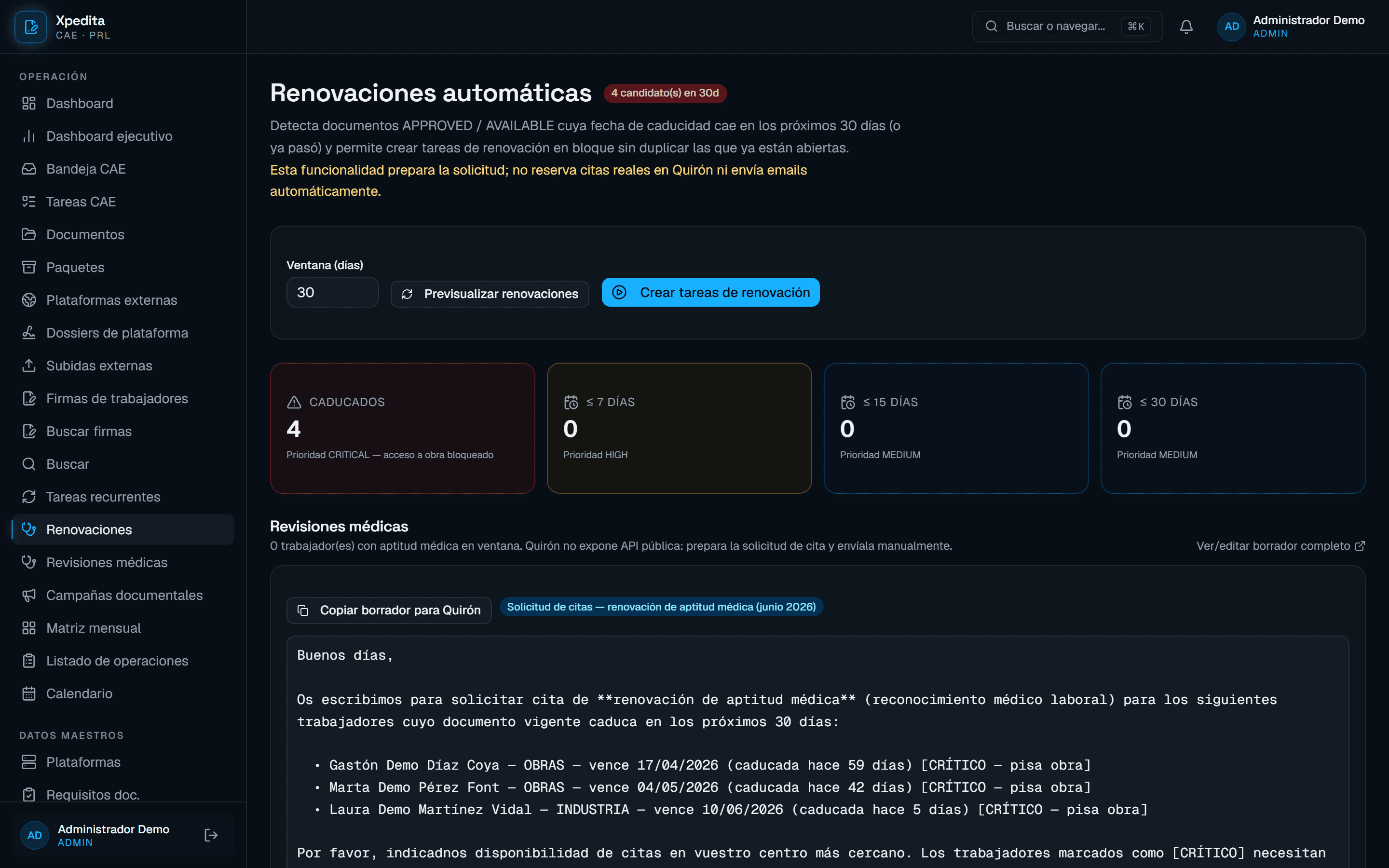Click the AD avatar in top bar

(1231, 27)
